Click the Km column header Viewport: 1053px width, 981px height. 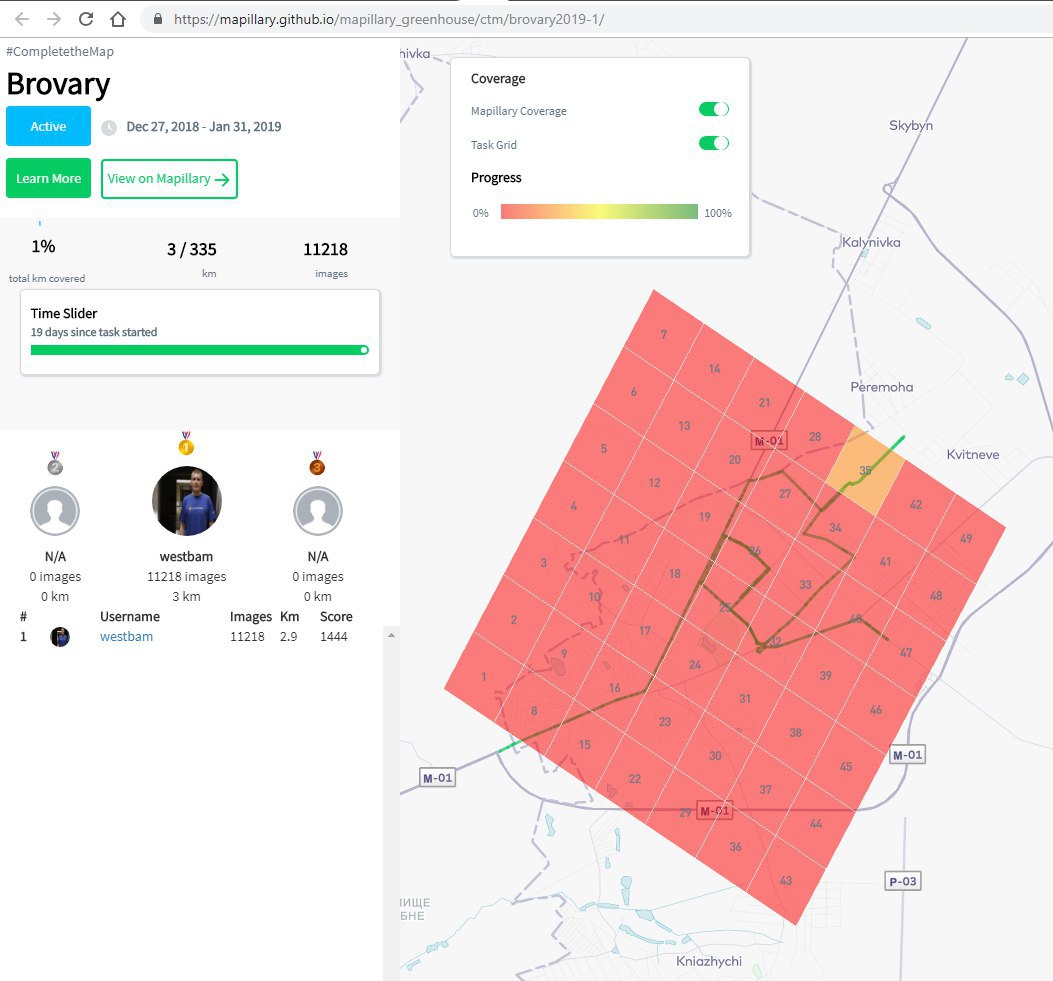[x=289, y=616]
